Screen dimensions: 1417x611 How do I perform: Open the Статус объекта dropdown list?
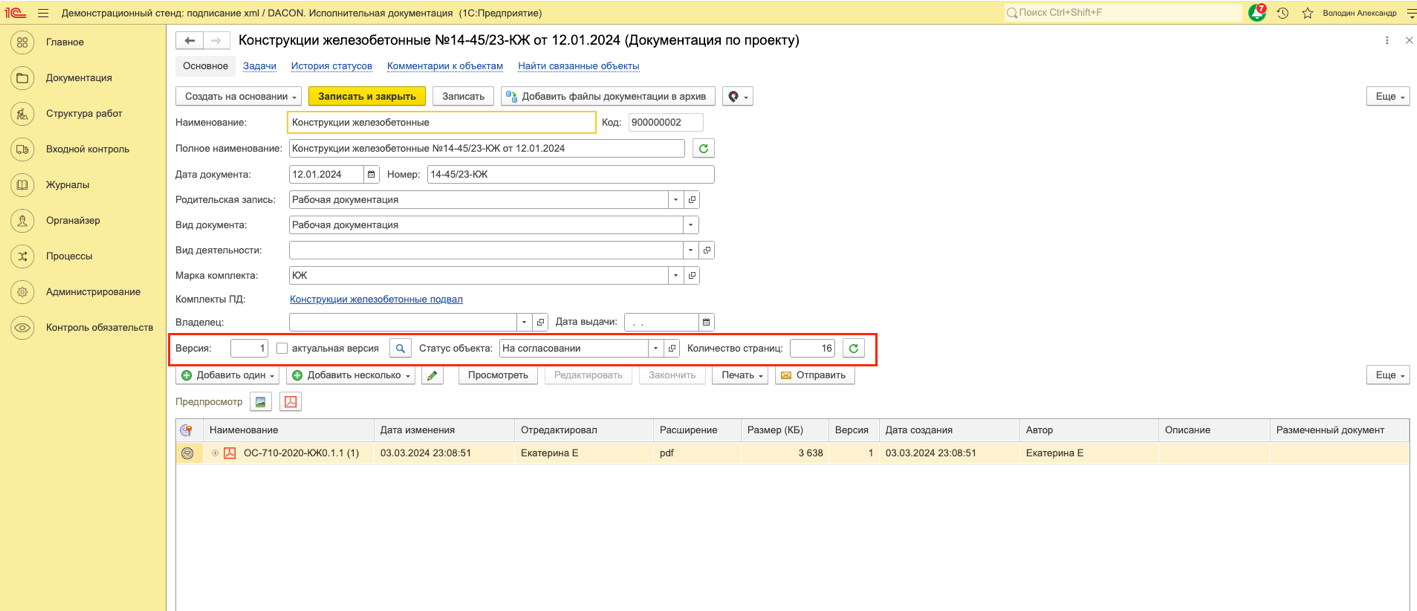click(656, 348)
